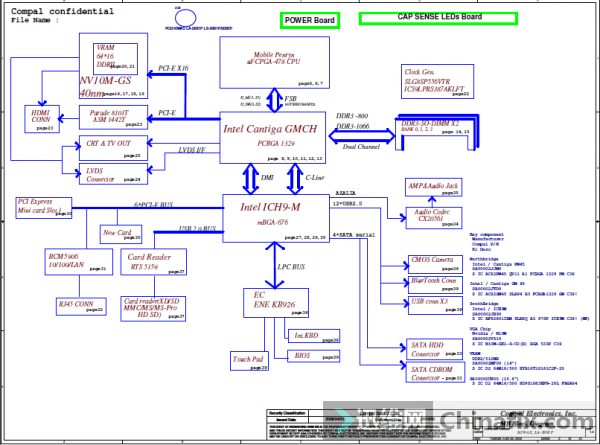Click the DDR3-SO-DIMM X2 block
600x445 pixels.
[x=437, y=132]
